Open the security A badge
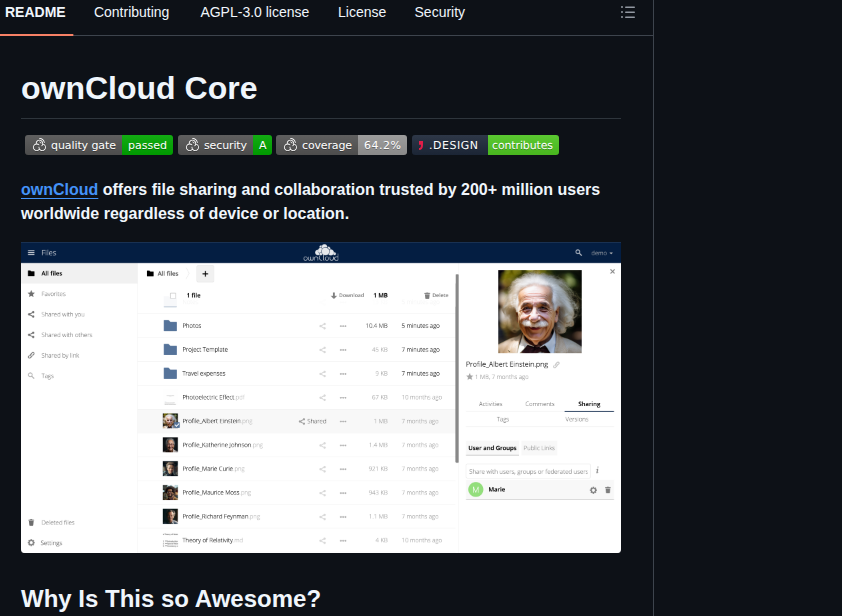The image size is (842, 616). coord(225,145)
